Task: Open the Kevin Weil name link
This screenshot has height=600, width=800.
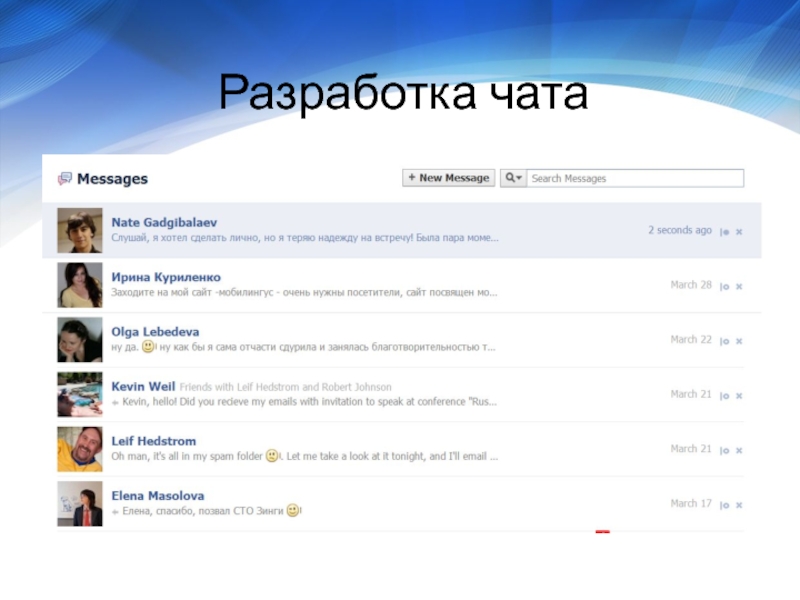Action: click(x=143, y=386)
